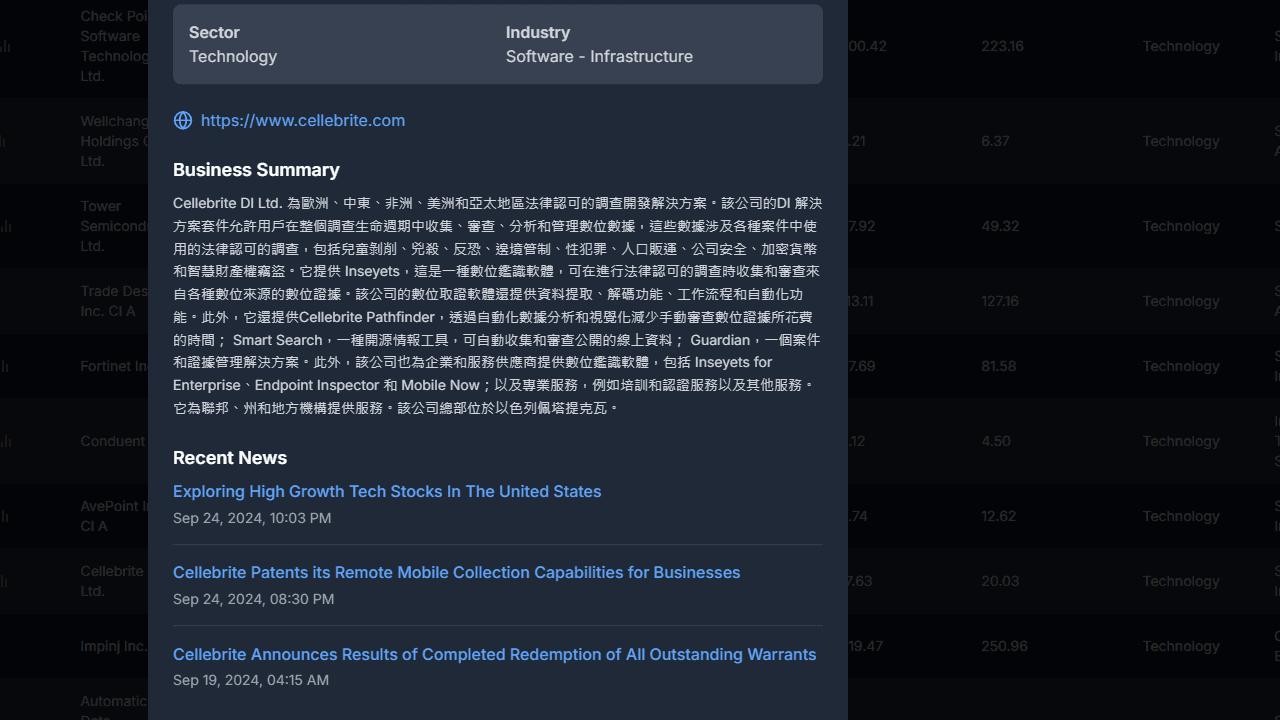This screenshot has height=720, width=1280.
Task: Click the 81.58 value in background table
Action: (999, 366)
